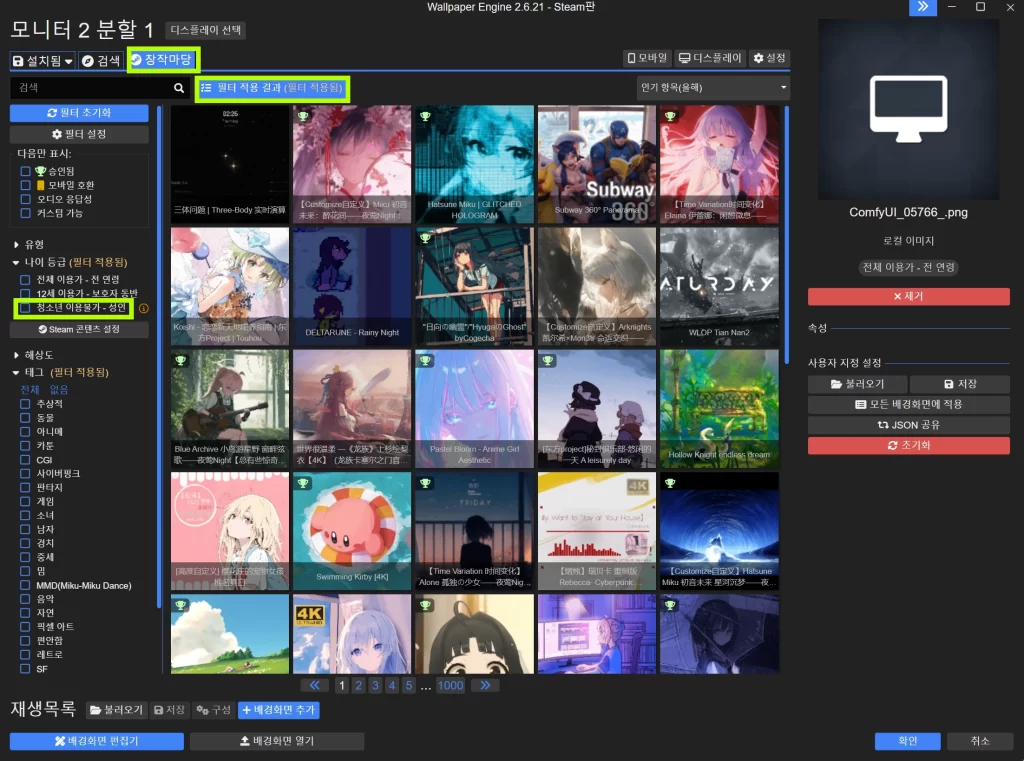1024x761 pixels.
Task: Select the Swimming Kirby [4K] wallpaper thumbnail
Action: (x=351, y=531)
